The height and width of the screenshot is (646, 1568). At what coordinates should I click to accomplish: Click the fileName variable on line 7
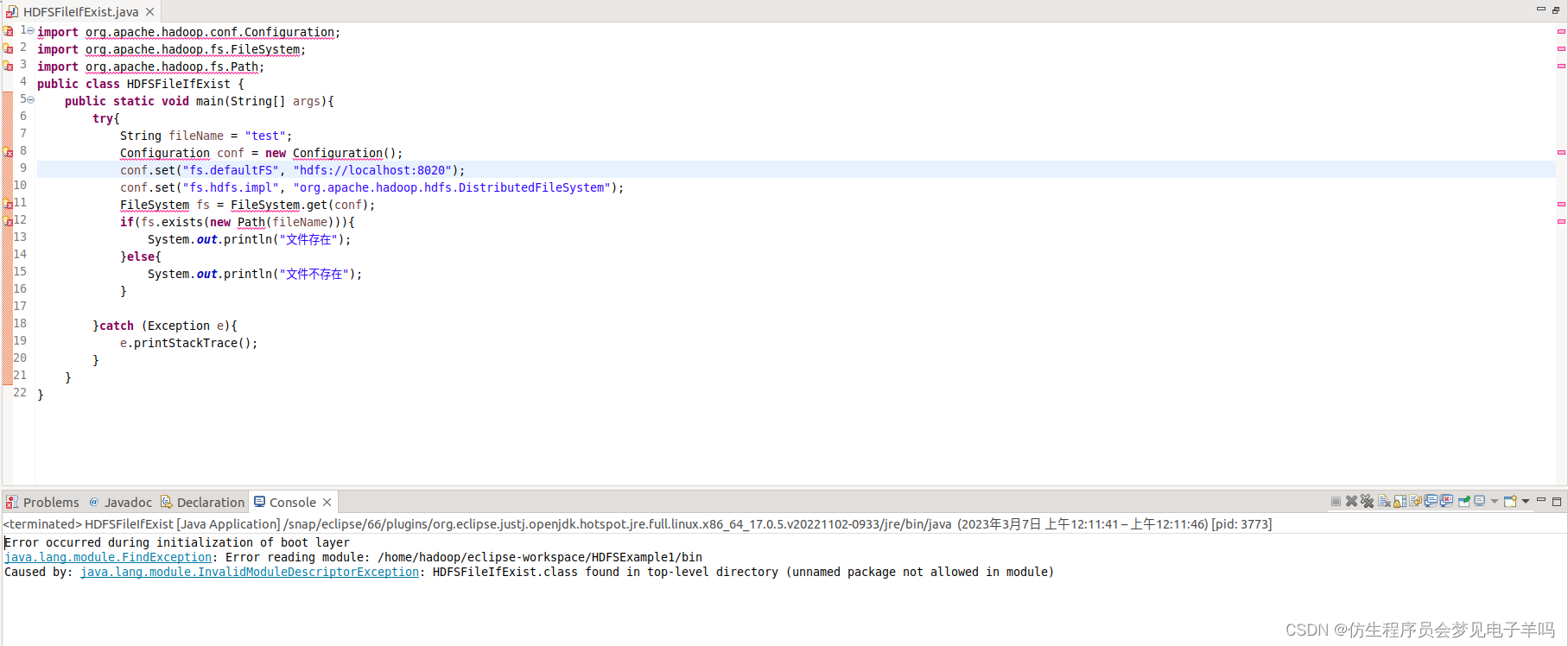point(196,136)
